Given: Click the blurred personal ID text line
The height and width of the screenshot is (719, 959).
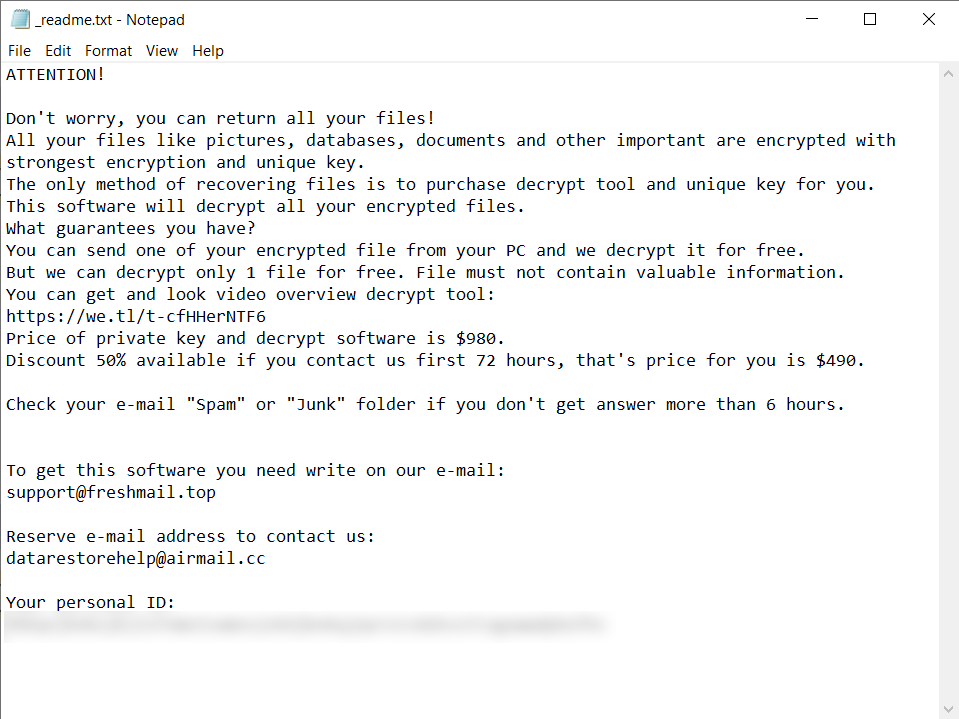Looking at the screenshot, I should 300,626.
